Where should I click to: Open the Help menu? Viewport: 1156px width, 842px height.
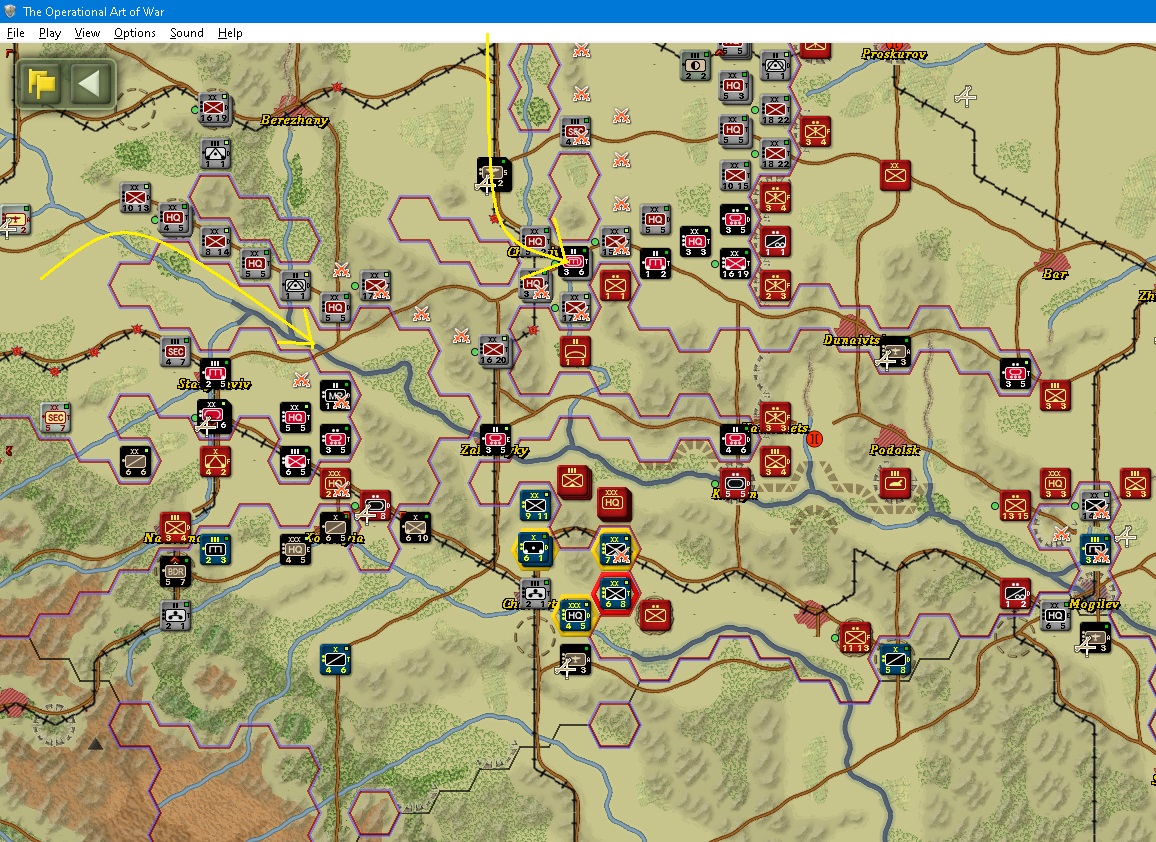230,33
